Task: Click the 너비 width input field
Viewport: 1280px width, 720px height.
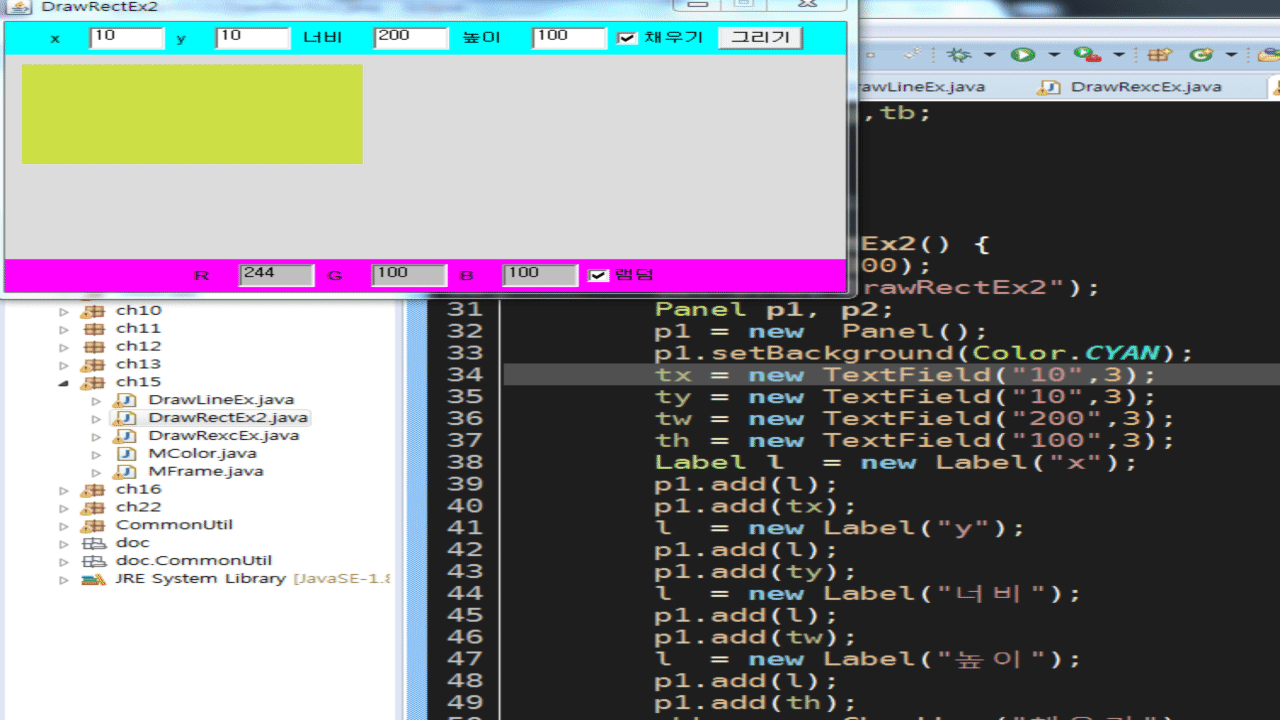Action: pyautogui.click(x=410, y=38)
